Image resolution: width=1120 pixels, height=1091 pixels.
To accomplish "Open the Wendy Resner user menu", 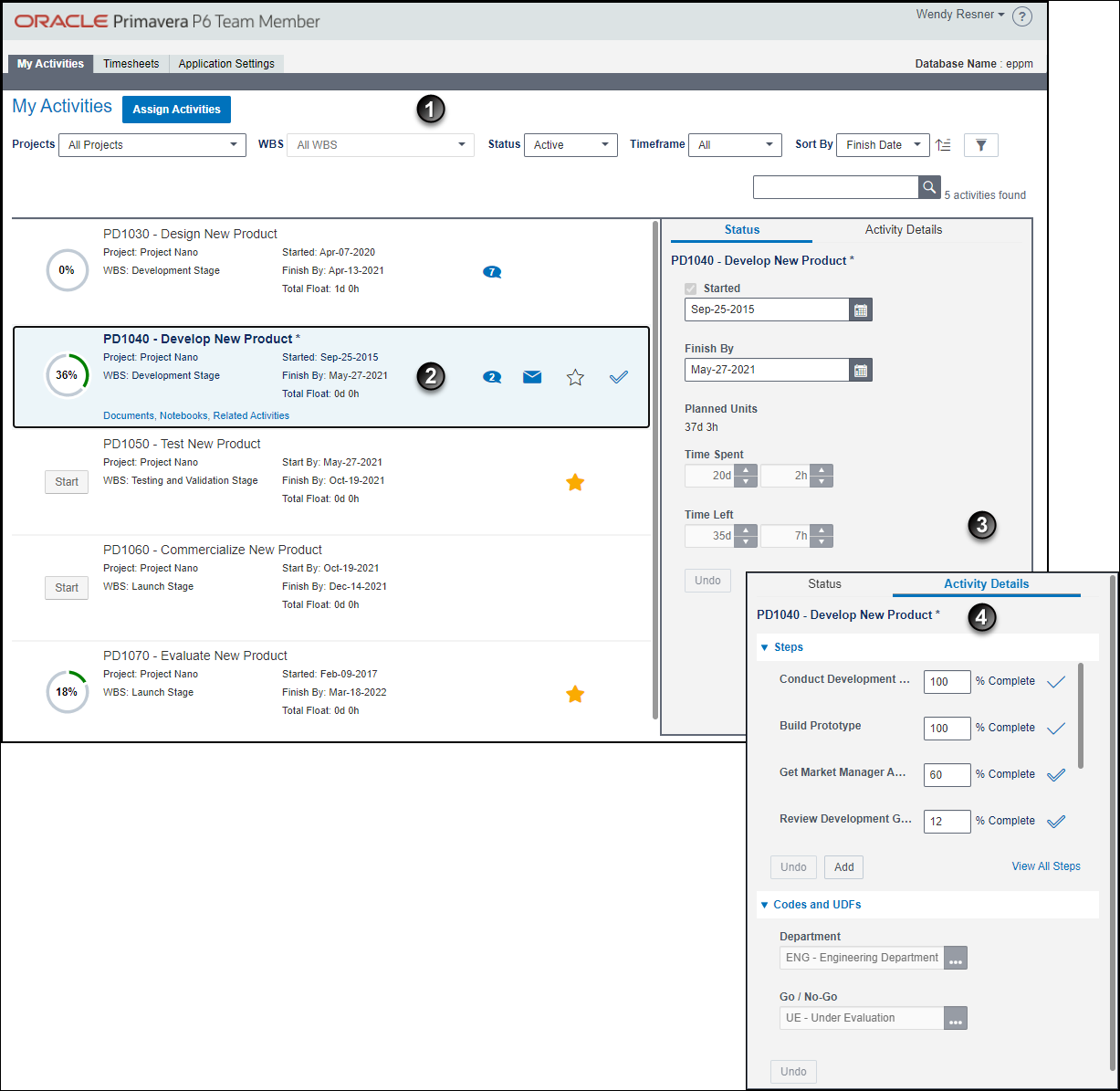I will [960, 15].
